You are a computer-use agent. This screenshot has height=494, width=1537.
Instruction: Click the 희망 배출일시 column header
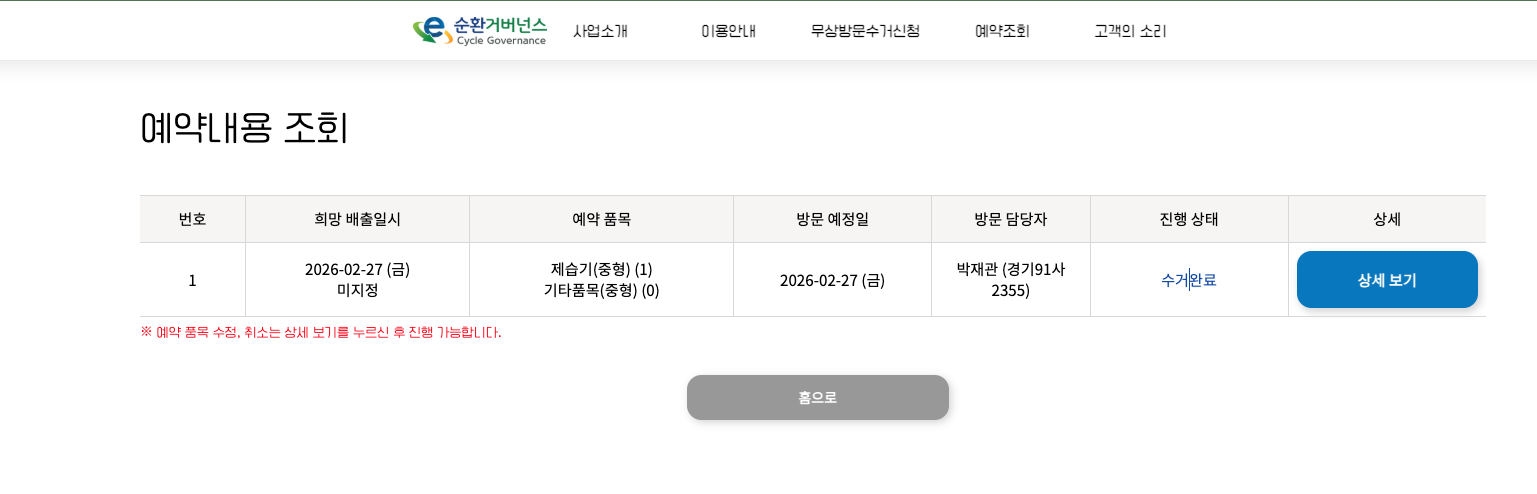(357, 219)
